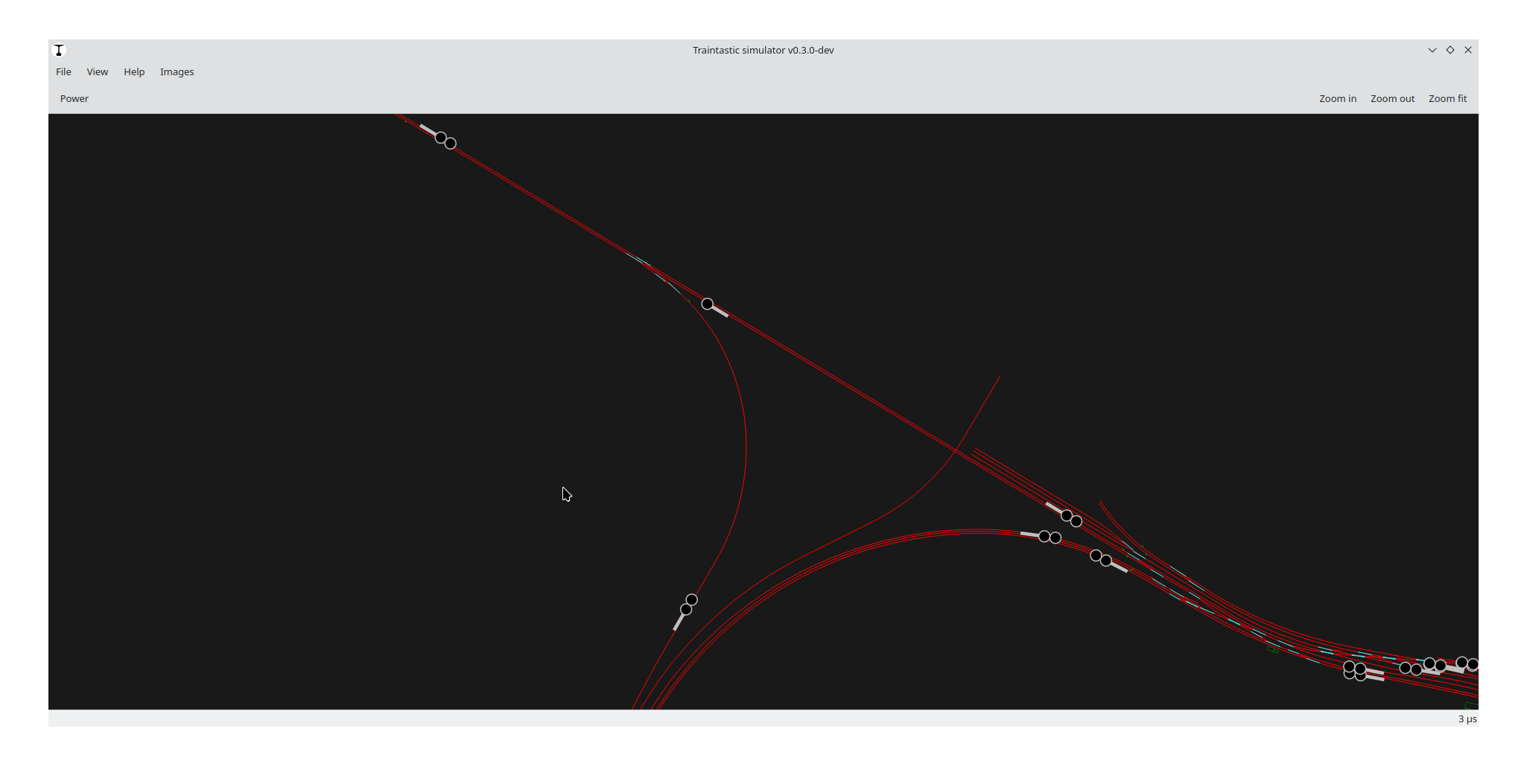Maximize the window with the diamond icon
1527x784 pixels.
point(1450,50)
